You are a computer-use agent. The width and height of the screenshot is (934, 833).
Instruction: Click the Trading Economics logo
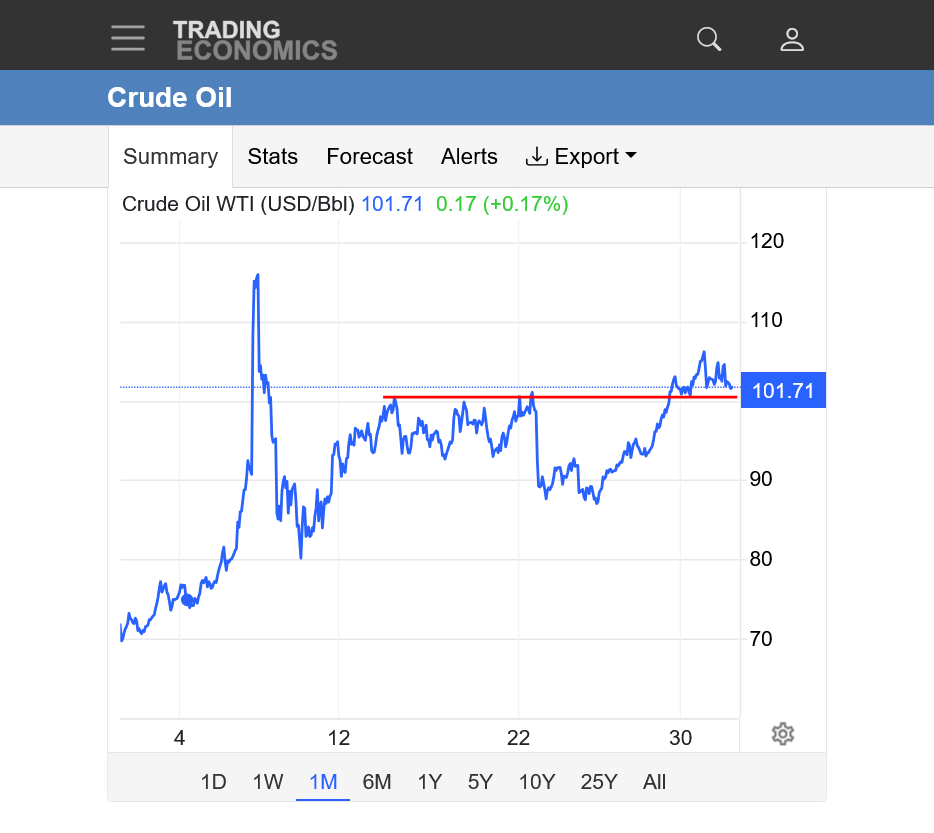(x=255, y=40)
